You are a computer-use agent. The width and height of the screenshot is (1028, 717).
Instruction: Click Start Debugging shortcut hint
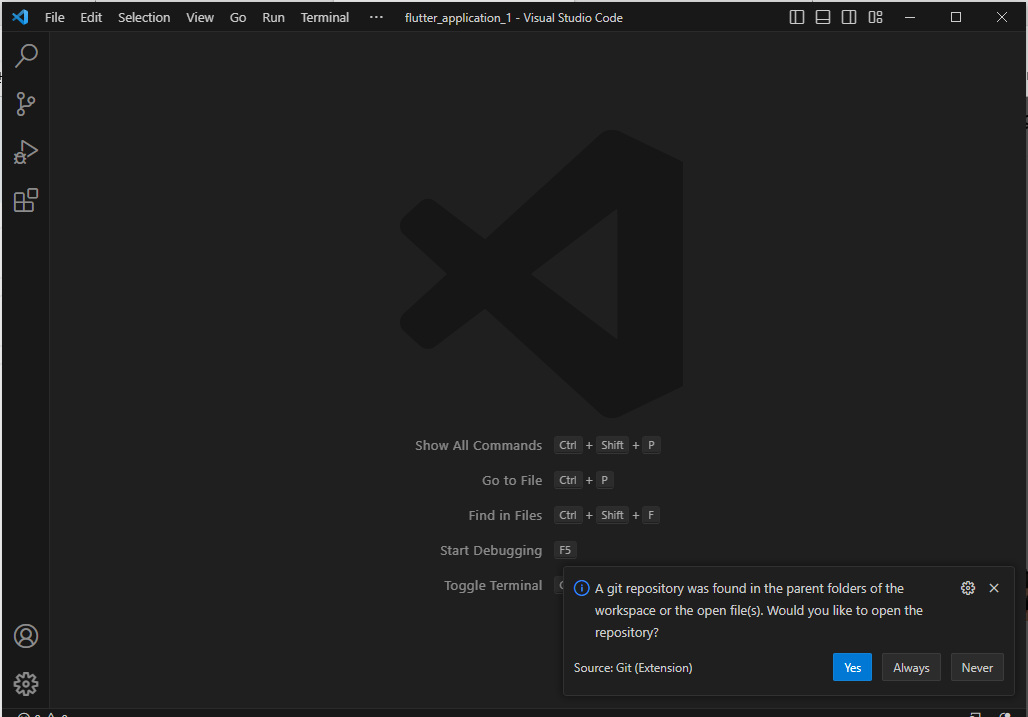click(x=491, y=551)
